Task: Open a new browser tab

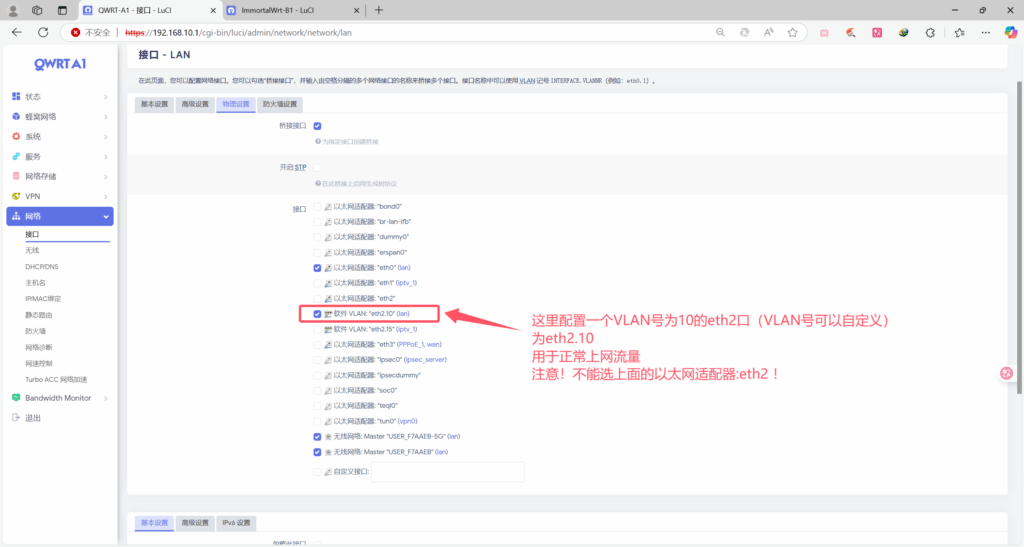Action: pyautogui.click(x=378, y=10)
